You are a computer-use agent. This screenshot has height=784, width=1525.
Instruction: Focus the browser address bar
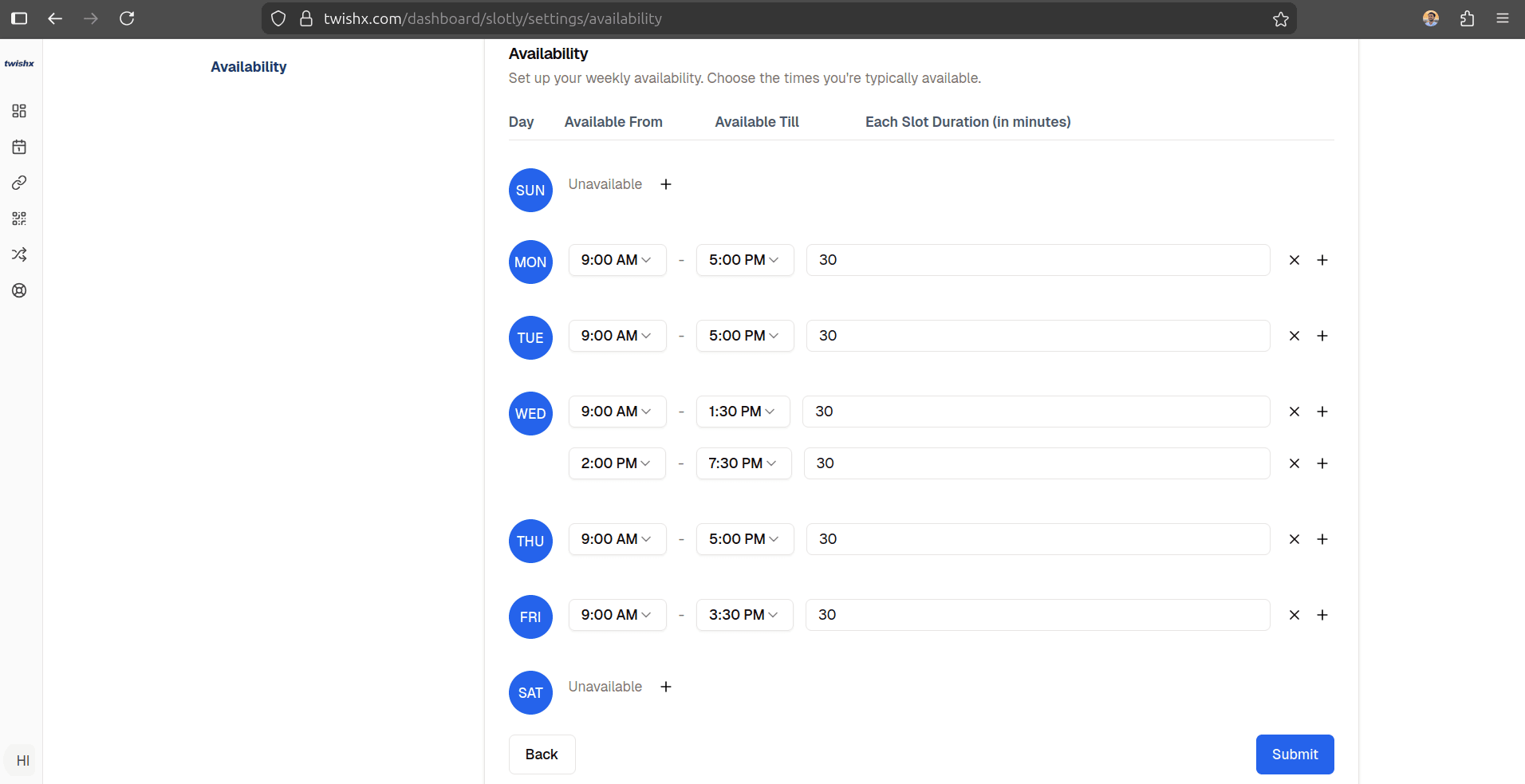[x=778, y=18]
